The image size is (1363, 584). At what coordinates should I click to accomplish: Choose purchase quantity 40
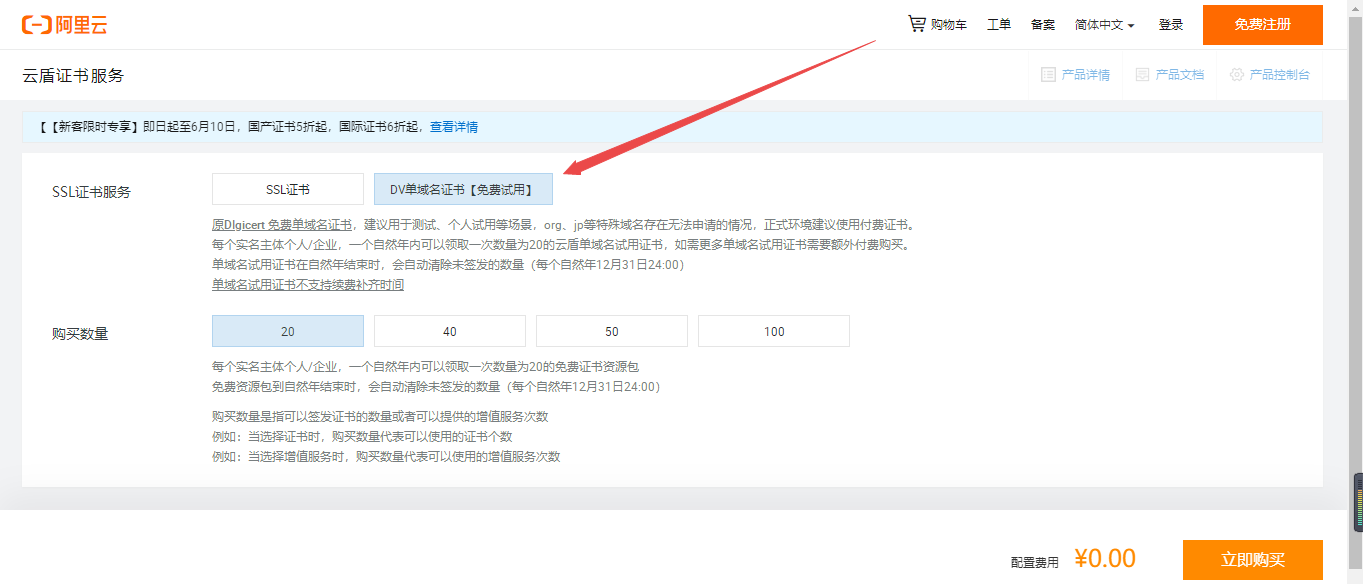[450, 331]
